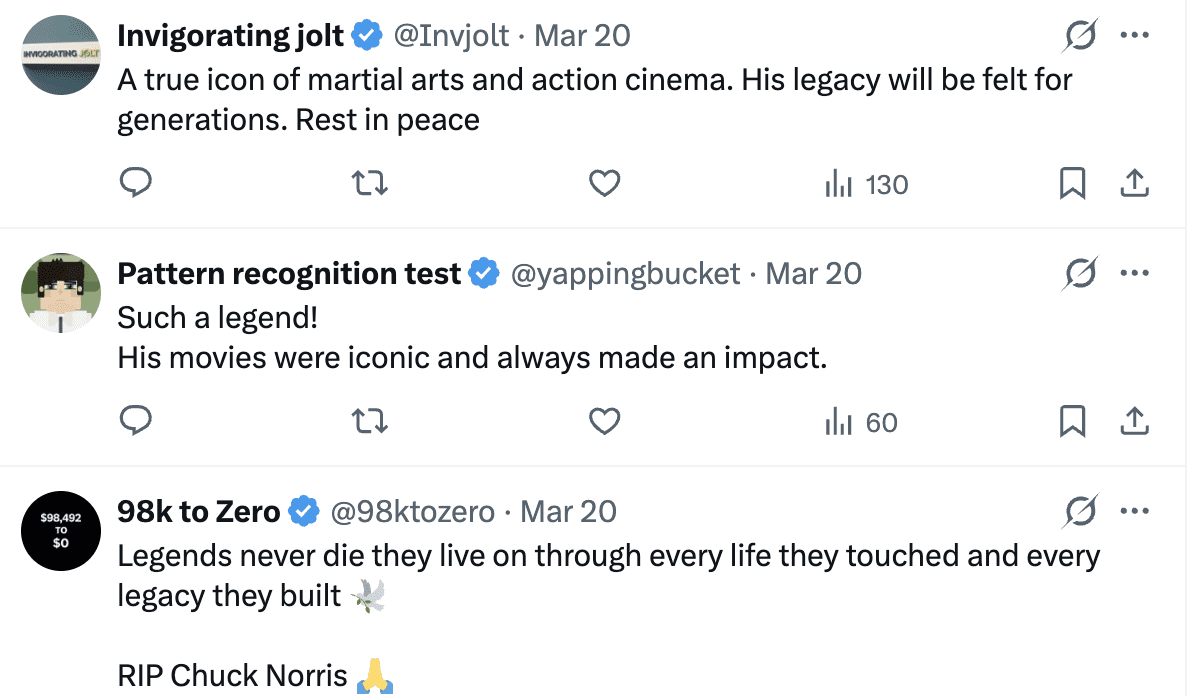The width and height of the screenshot is (1188, 696).
Task: Reply to the Pattern recognition test post
Action: point(135,422)
